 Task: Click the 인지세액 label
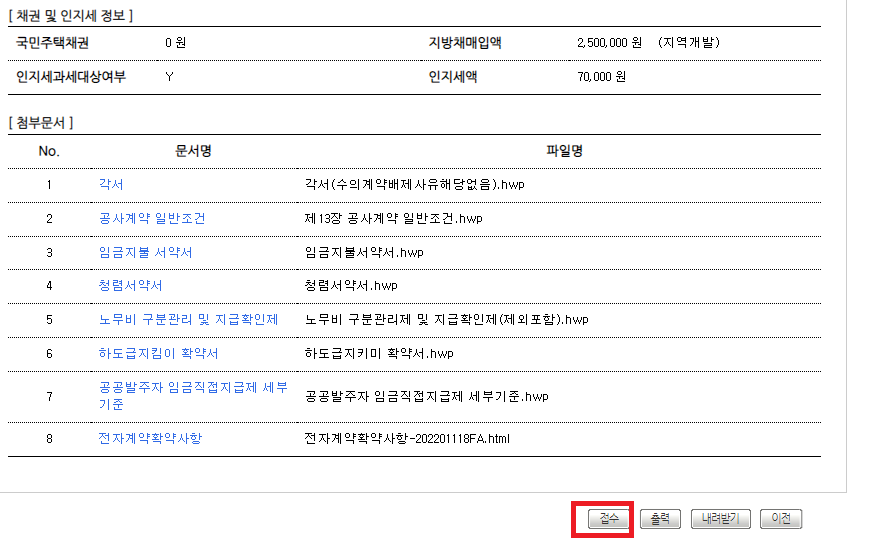[x=453, y=77]
